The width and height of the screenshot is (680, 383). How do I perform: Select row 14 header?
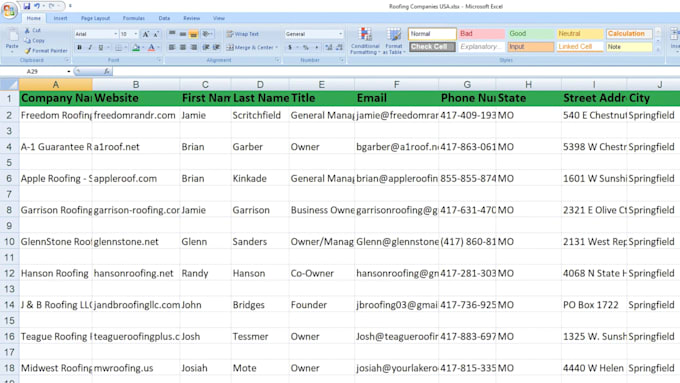pyautogui.click(x=9, y=305)
